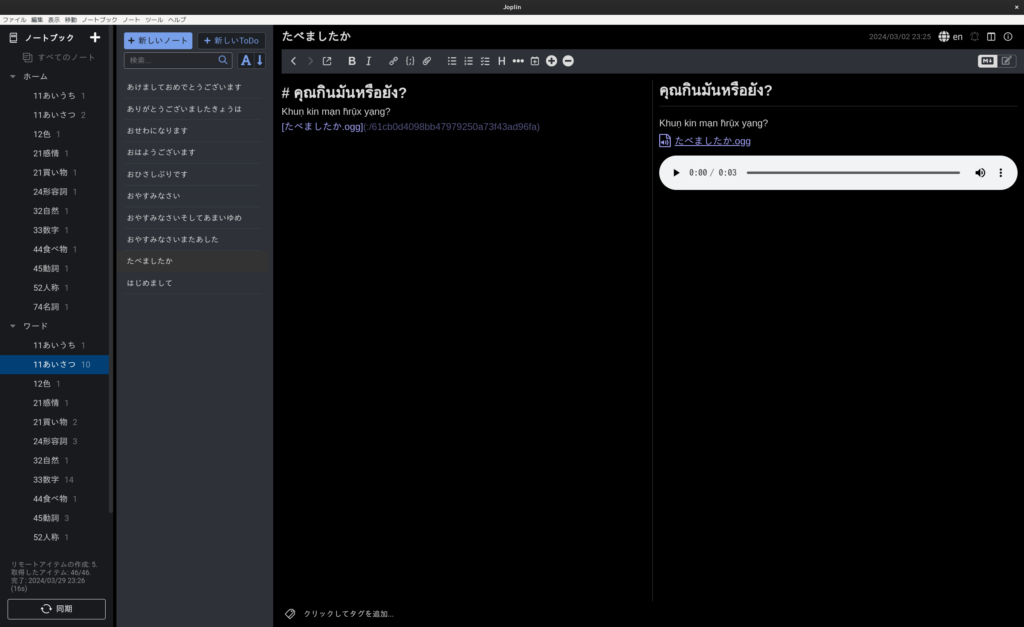Select すべてのノート in the sidebar
The image size is (1024, 627).
(66, 57)
